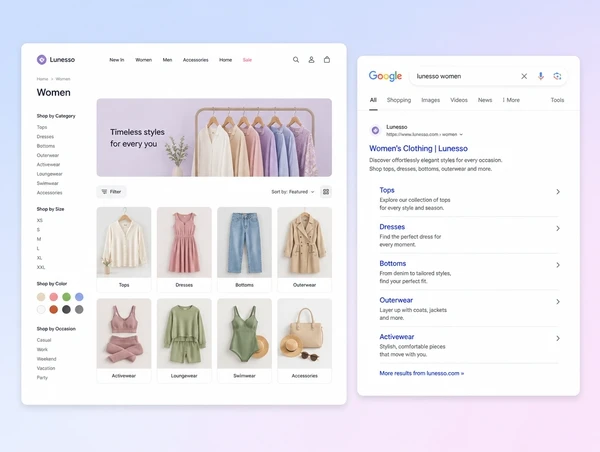Click the Timeless styles hero banner
Screen dimensions: 600x452
[214, 137]
